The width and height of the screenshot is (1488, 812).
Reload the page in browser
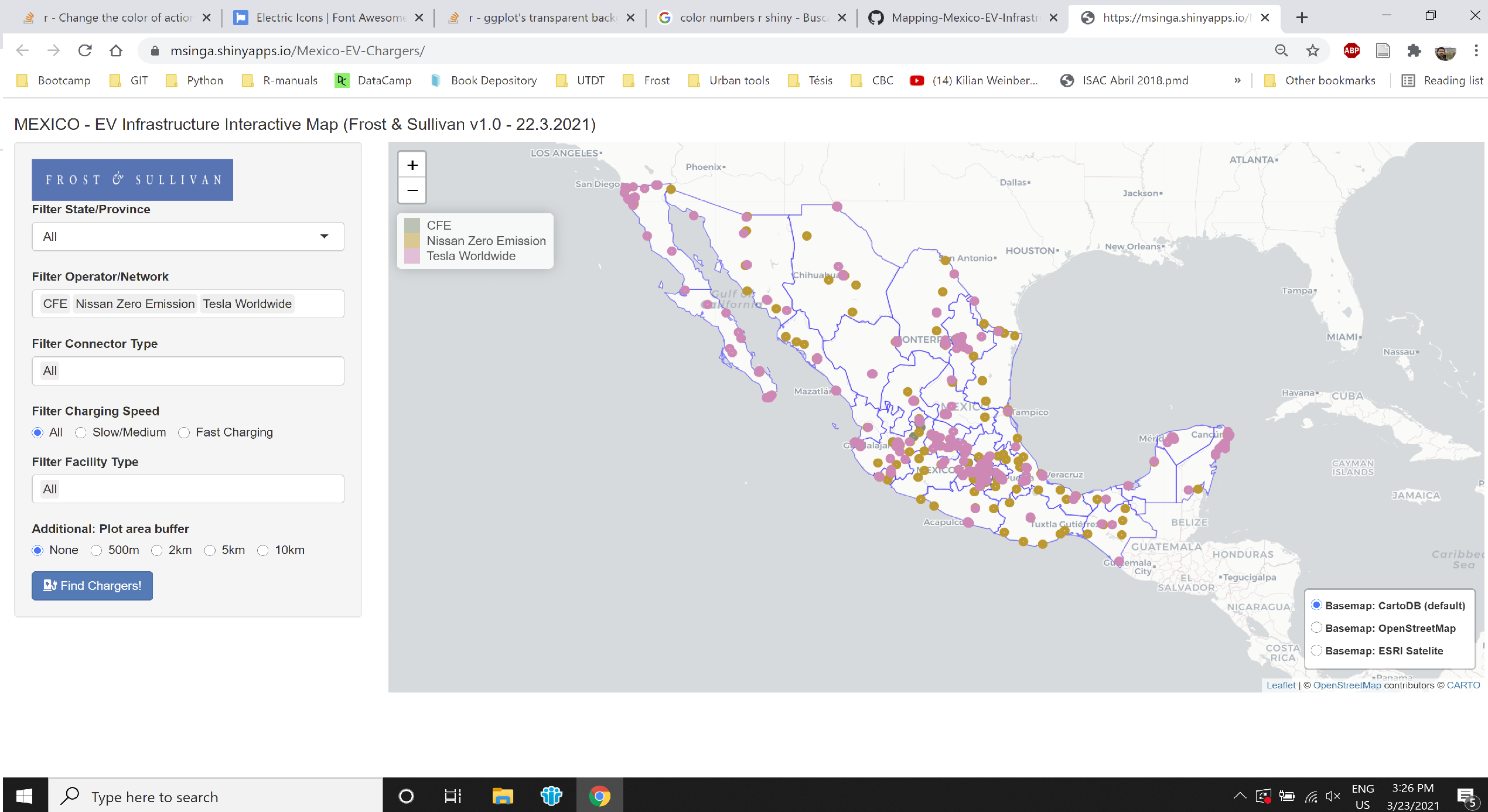tap(85, 51)
